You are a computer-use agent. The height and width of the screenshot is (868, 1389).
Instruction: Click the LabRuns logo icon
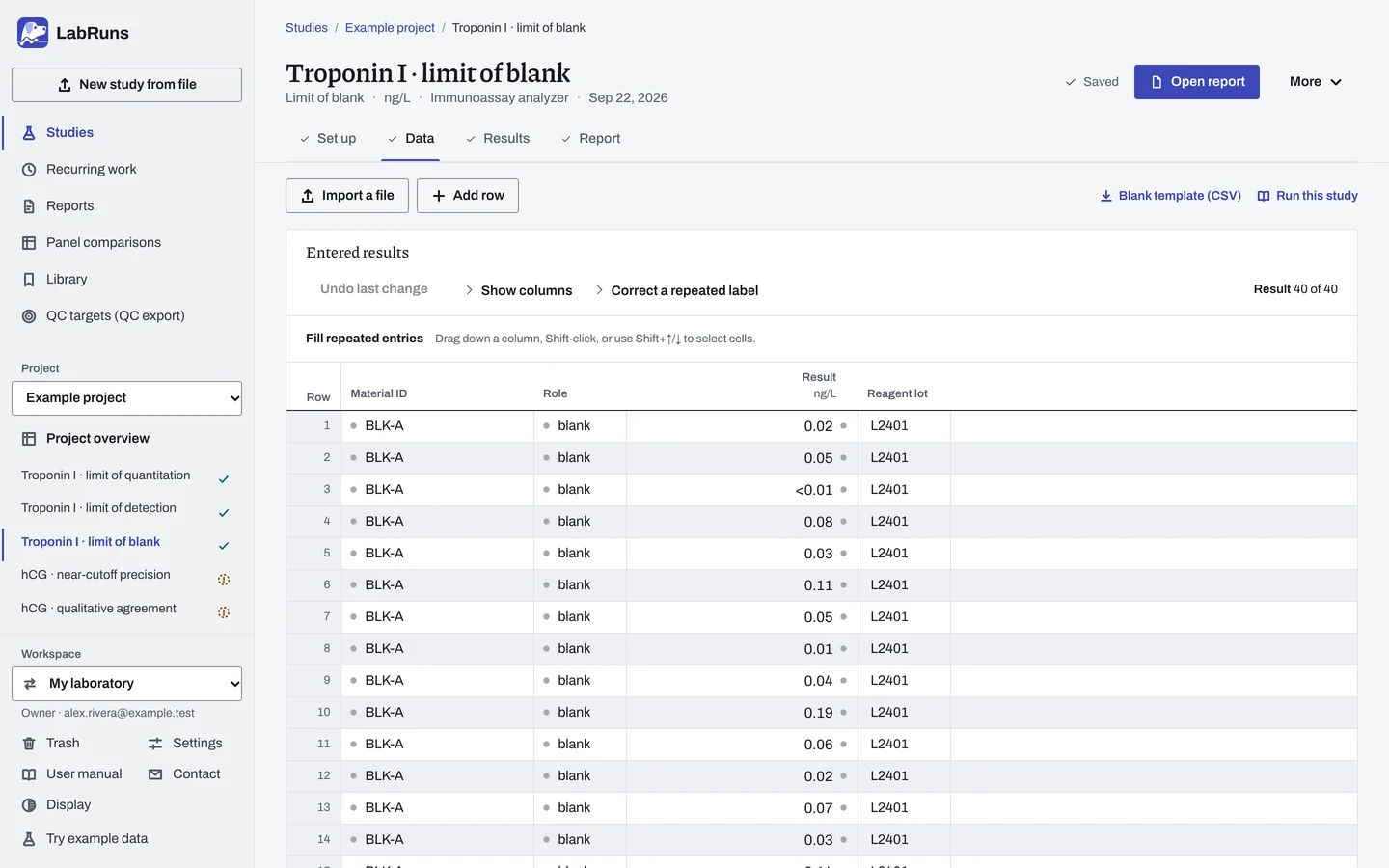click(x=33, y=33)
